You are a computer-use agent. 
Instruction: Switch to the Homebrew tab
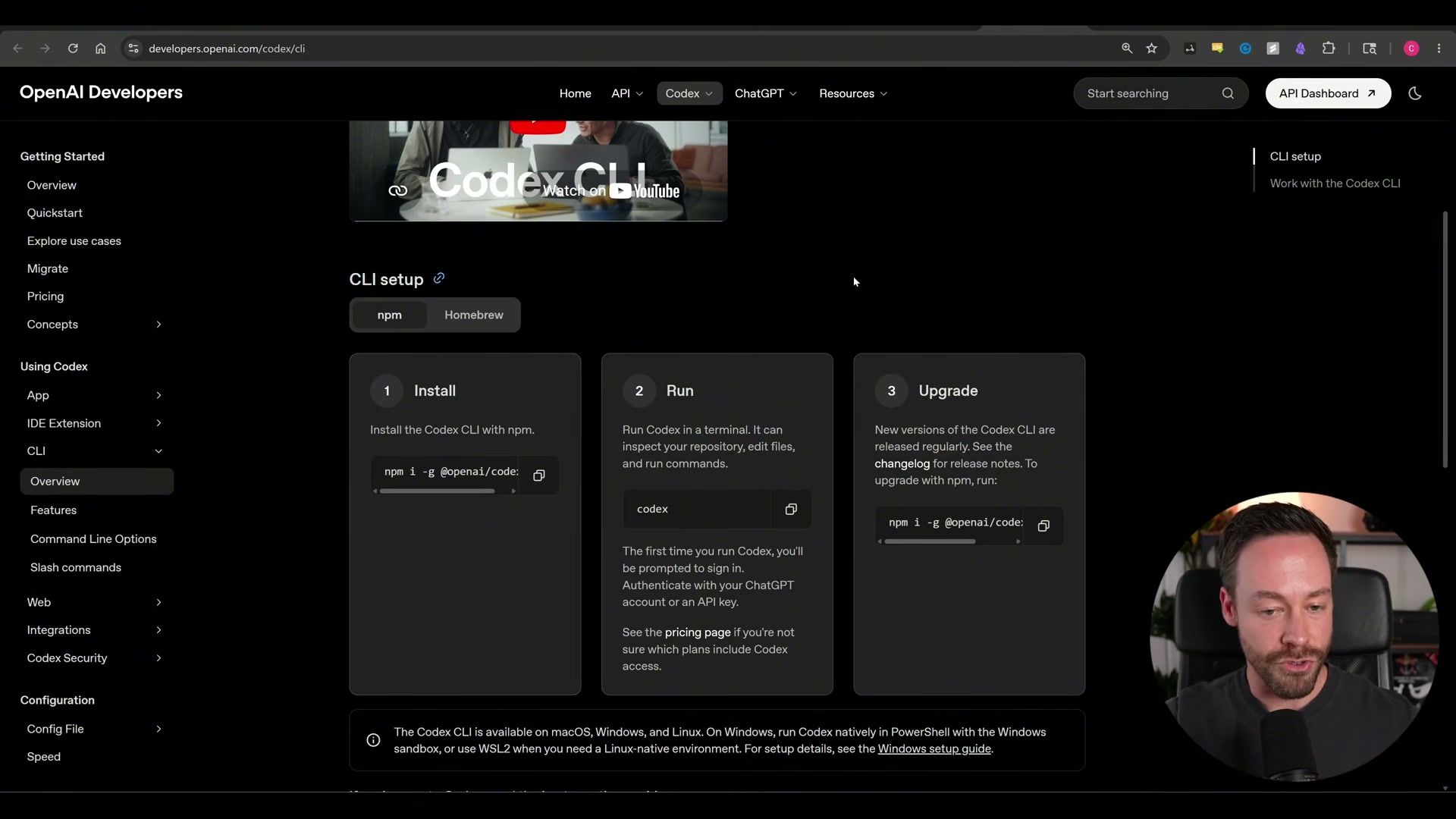[x=474, y=315]
